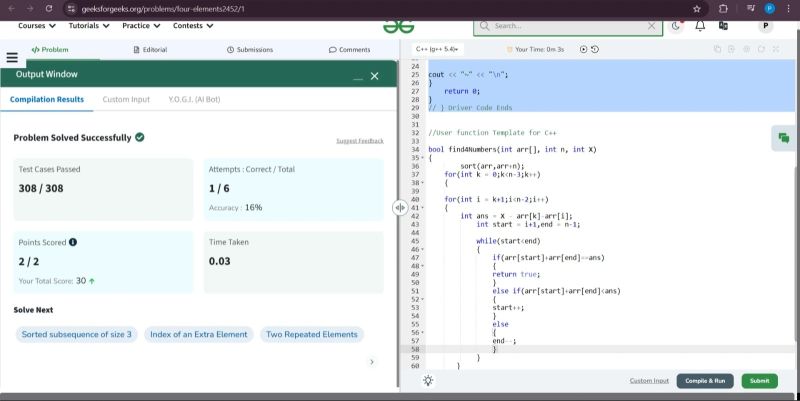This screenshot has width=800, height=401.
Task: Collapse code fold at line 48
Action: pyautogui.click(x=423, y=266)
